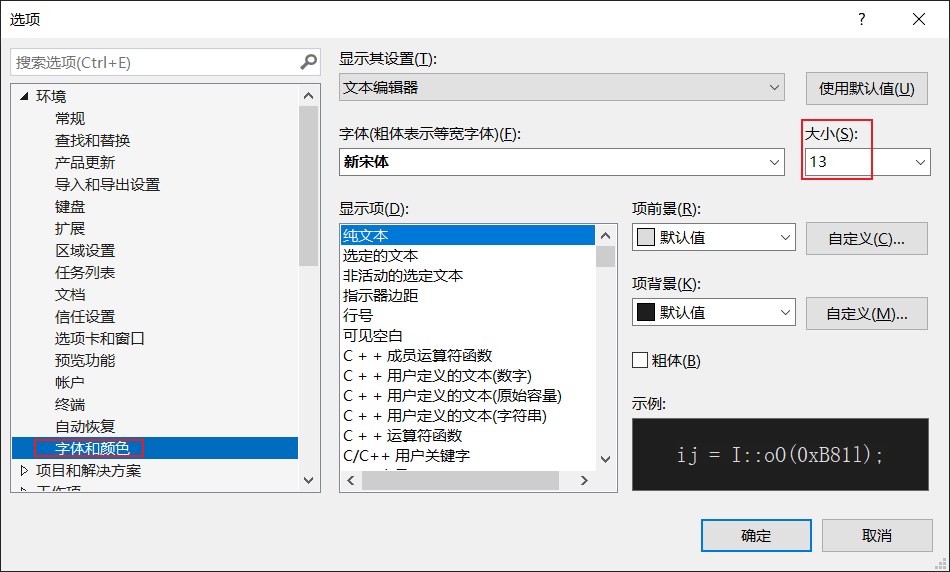The height and width of the screenshot is (572, 950).
Task: Click tree scrollbar up arrow
Action: pos(308,96)
